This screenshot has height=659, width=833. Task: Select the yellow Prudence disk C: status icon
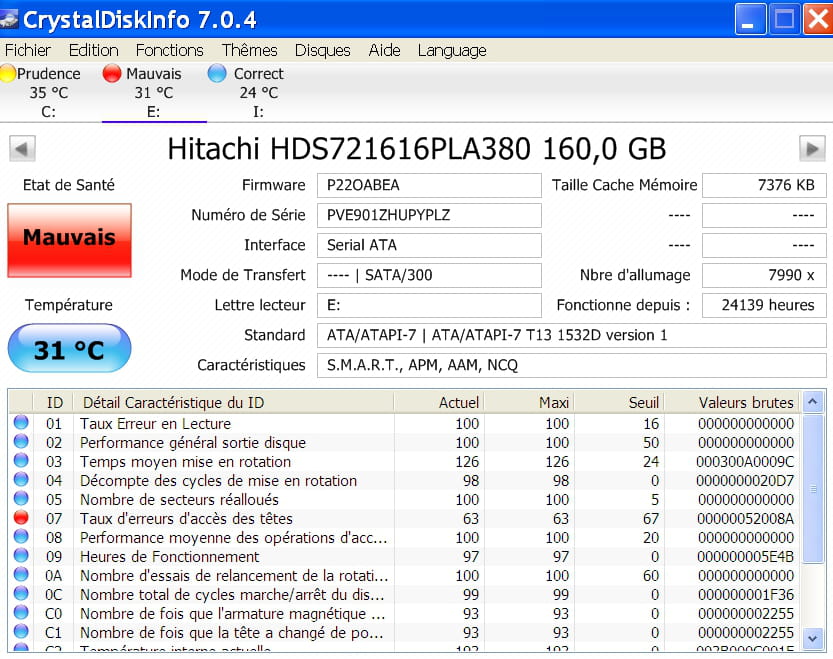click(7, 73)
